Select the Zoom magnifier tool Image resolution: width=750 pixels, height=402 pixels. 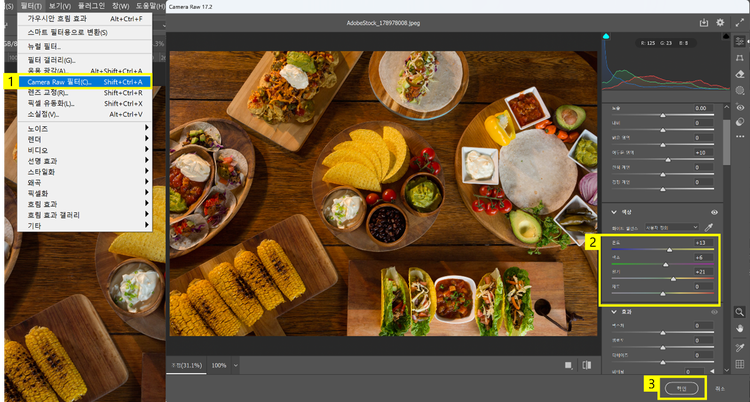point(739,313)
